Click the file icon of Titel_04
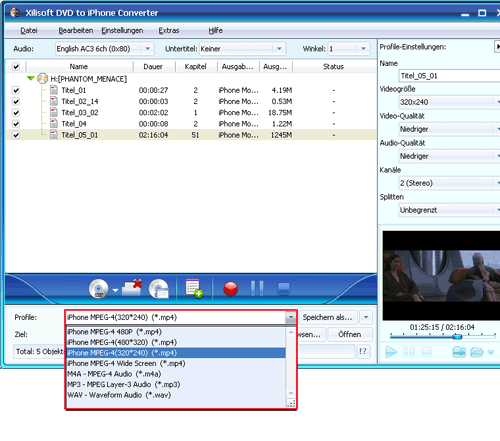 (x=54, y=124)
